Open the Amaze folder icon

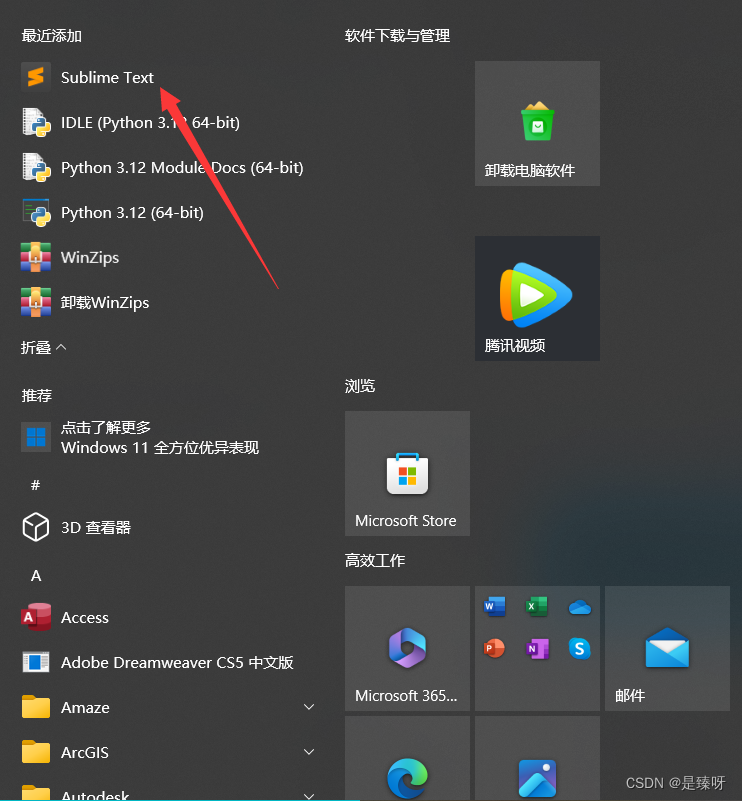pos(36,707)
